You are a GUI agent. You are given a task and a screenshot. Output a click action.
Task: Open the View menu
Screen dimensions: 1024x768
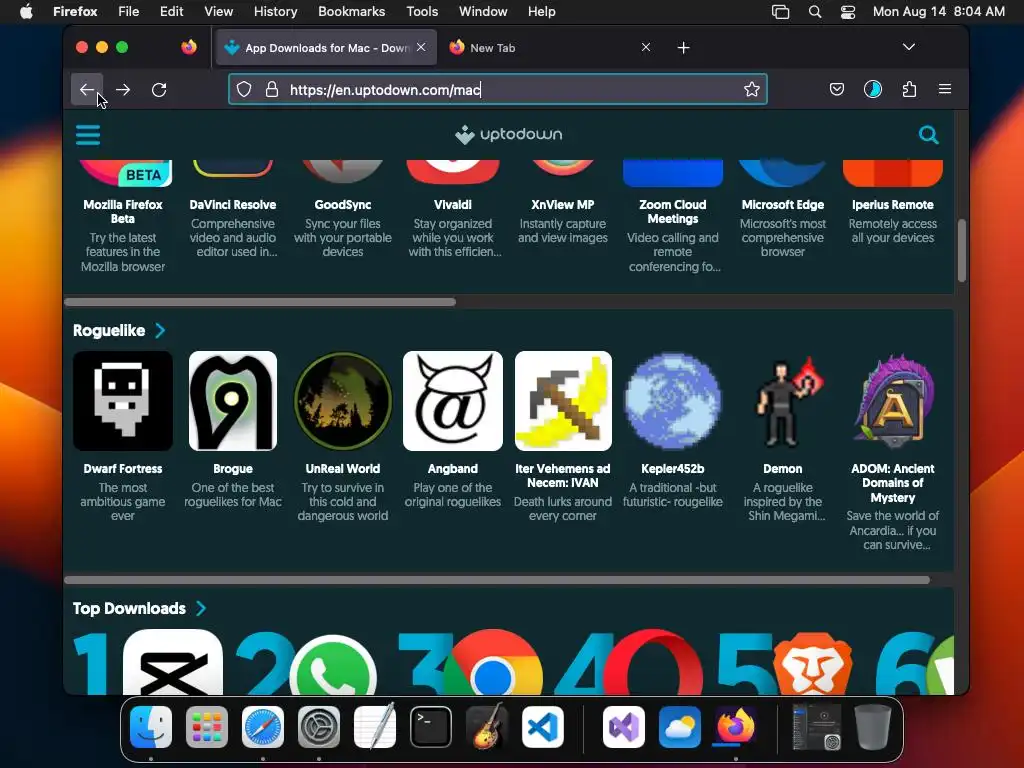[218, 12]
